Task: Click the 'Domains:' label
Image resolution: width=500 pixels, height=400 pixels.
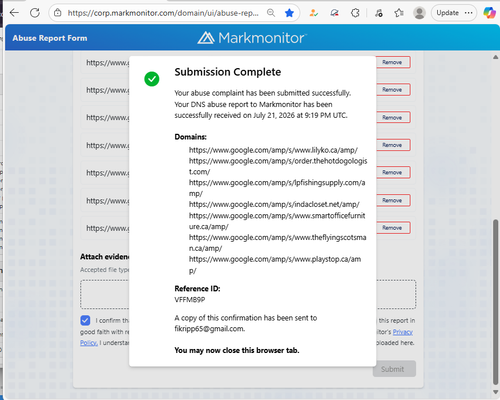Action: coord(190,137)
